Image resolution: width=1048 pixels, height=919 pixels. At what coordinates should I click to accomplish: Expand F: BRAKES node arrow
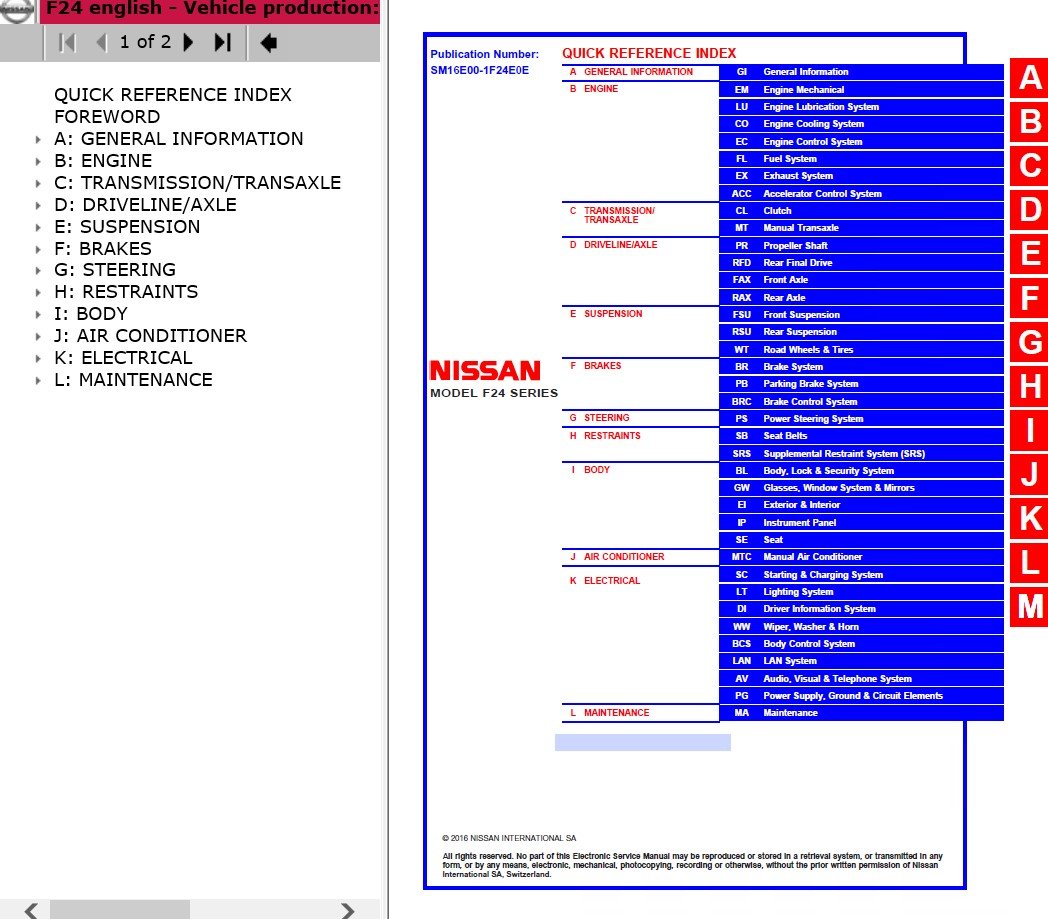38,249
